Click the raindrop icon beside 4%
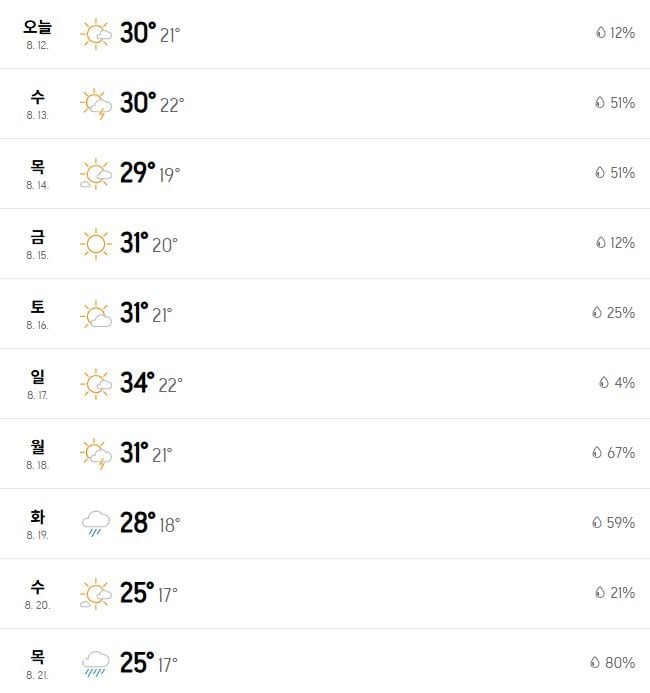 point(604,382)
